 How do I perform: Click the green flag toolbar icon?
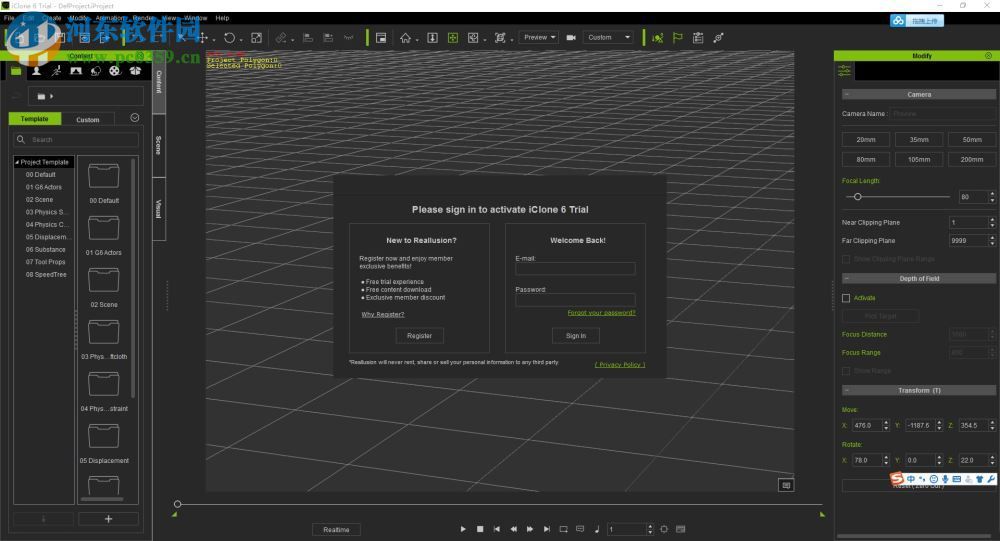coord(677,38)
